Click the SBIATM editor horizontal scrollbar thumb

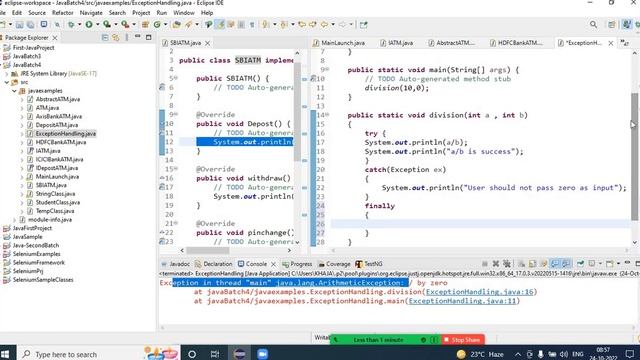(x=208, y=250)
